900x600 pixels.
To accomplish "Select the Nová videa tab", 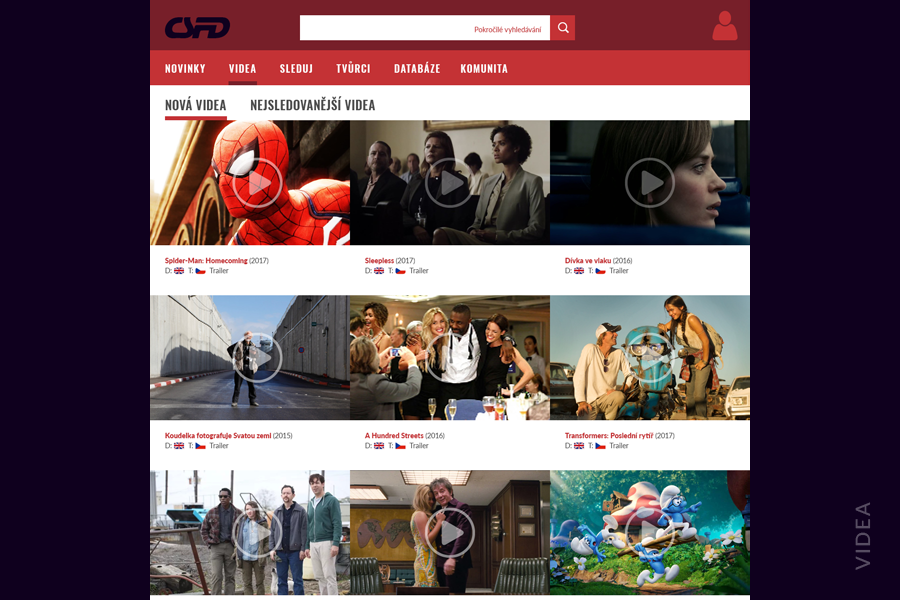I will click(x=195, y=105).
